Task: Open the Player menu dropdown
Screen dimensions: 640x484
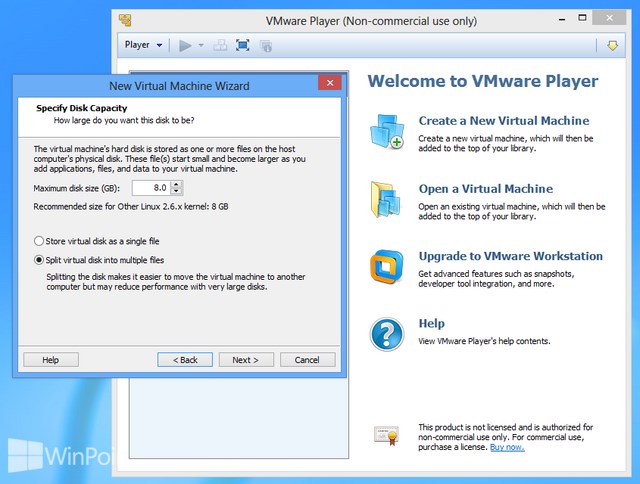Action: pos(143,45)
